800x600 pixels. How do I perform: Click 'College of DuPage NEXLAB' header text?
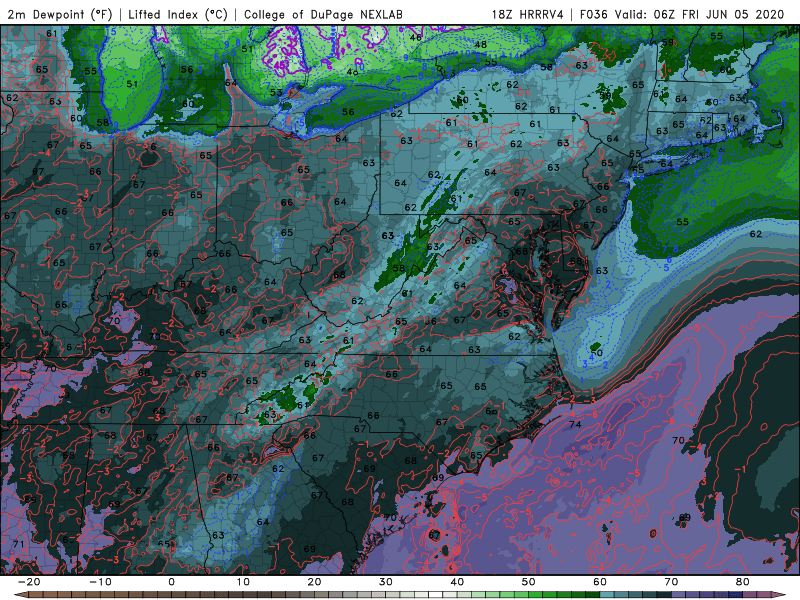323,14
